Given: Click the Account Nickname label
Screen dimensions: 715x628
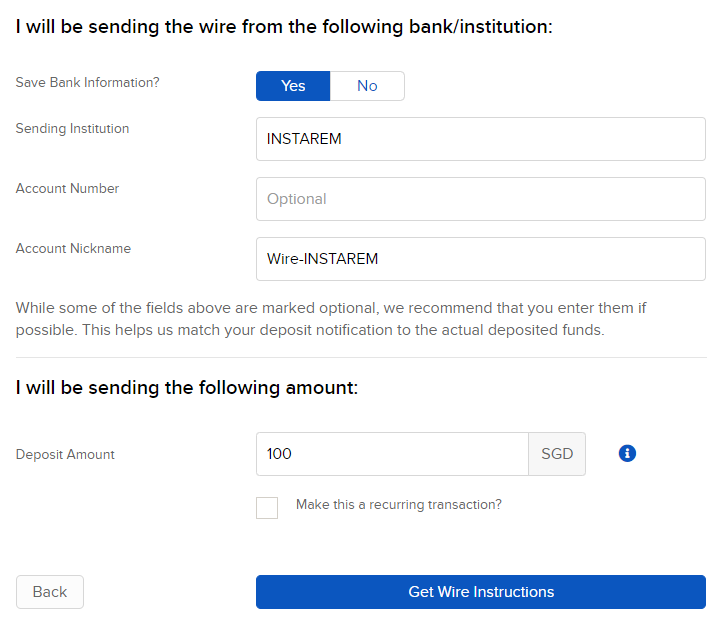Looking at the screenshot, I should point(73,248).
